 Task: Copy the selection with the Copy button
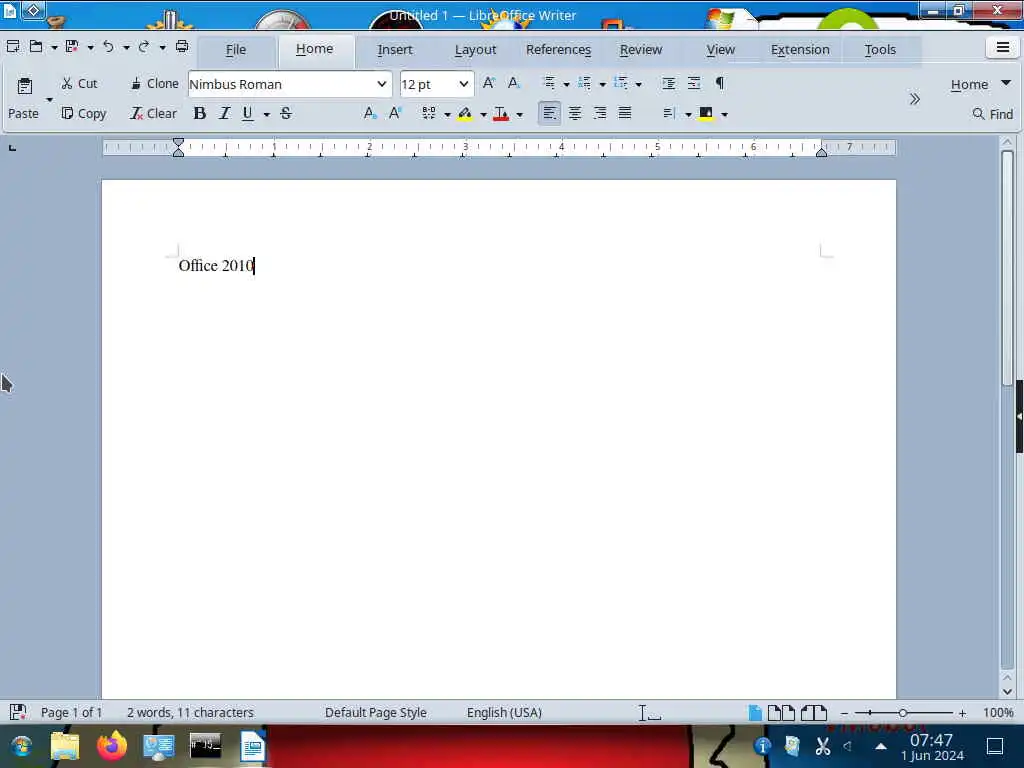click(x=84, y=114)
